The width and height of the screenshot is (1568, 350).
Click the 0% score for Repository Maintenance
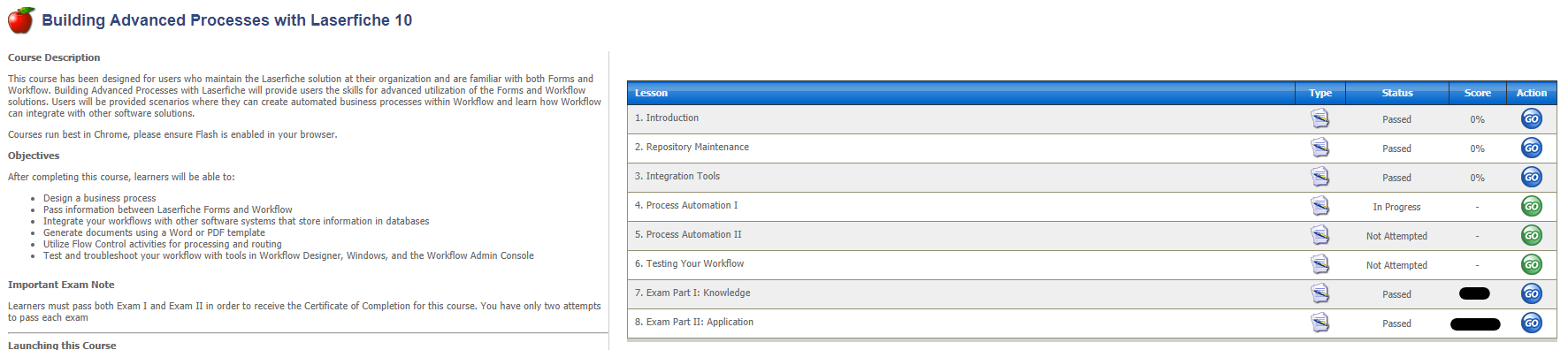(x=1477, y=148)
